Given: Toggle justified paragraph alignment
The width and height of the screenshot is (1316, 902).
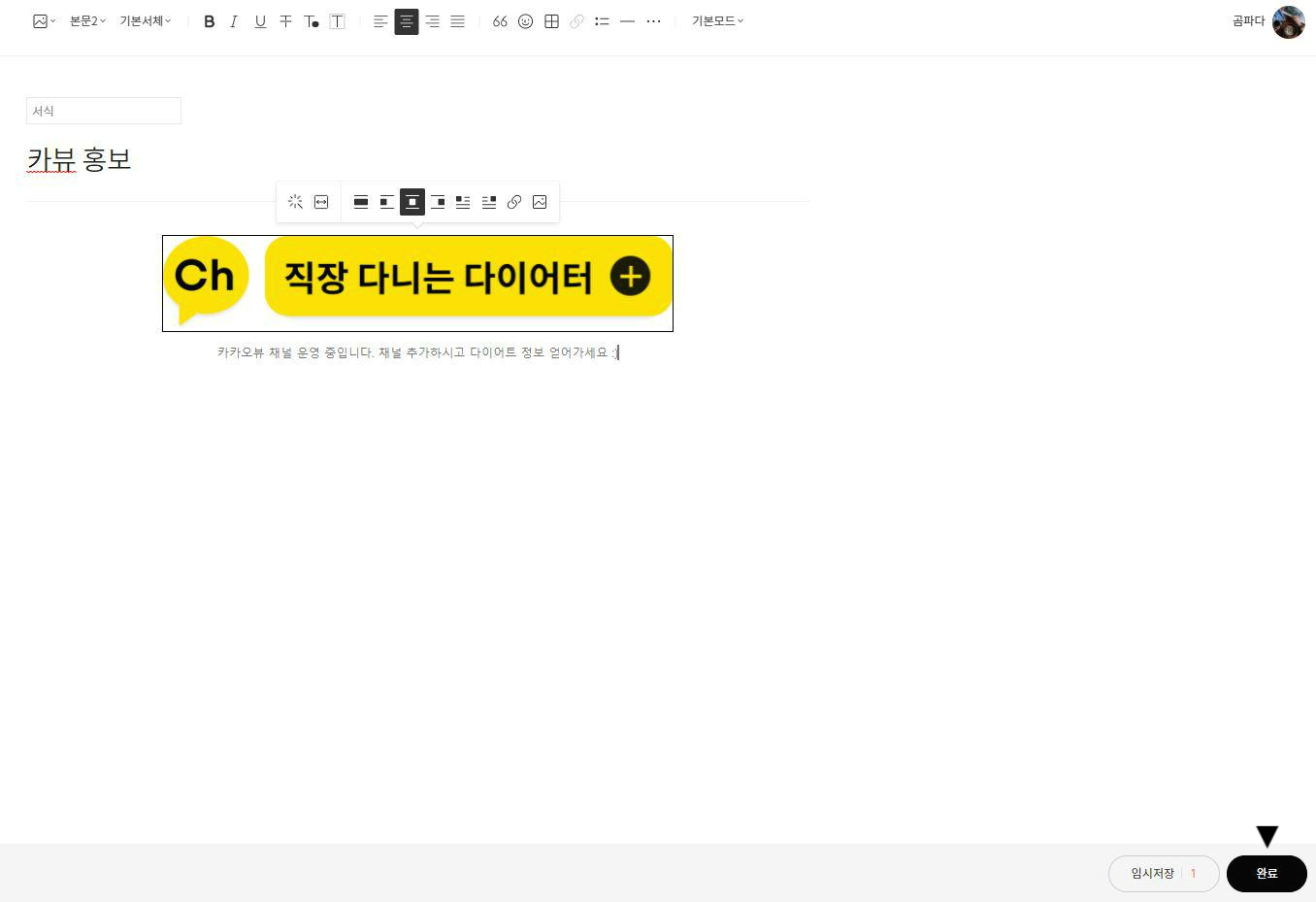Looking at the screenshot, I should pos(457,21).
